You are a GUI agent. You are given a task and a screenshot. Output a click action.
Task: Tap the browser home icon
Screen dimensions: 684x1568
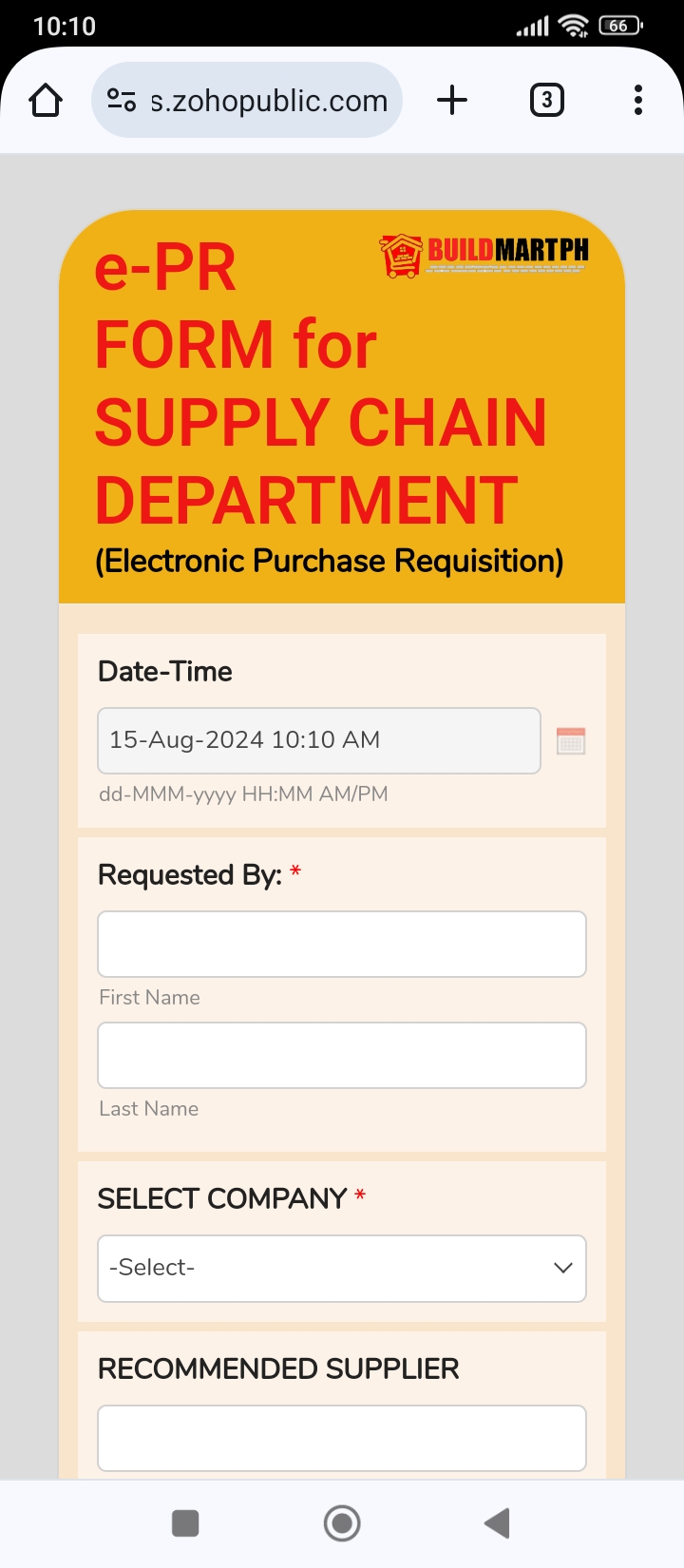click(46, 100)
